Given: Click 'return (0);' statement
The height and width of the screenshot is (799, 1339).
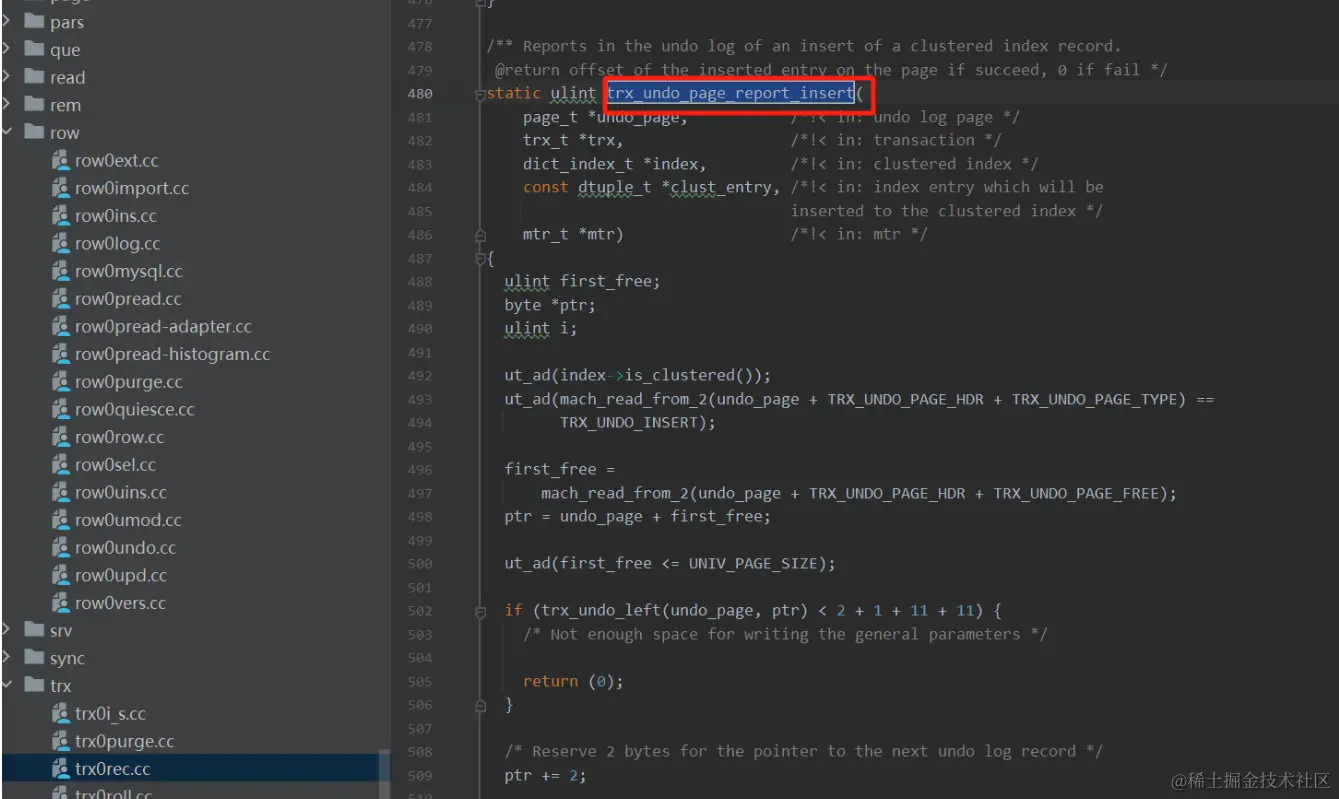Looking at the screenshot, I should [x=573, y=681].
